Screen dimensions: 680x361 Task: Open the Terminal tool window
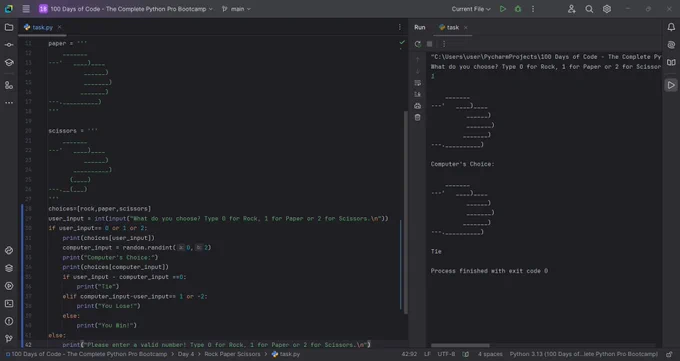9,304
